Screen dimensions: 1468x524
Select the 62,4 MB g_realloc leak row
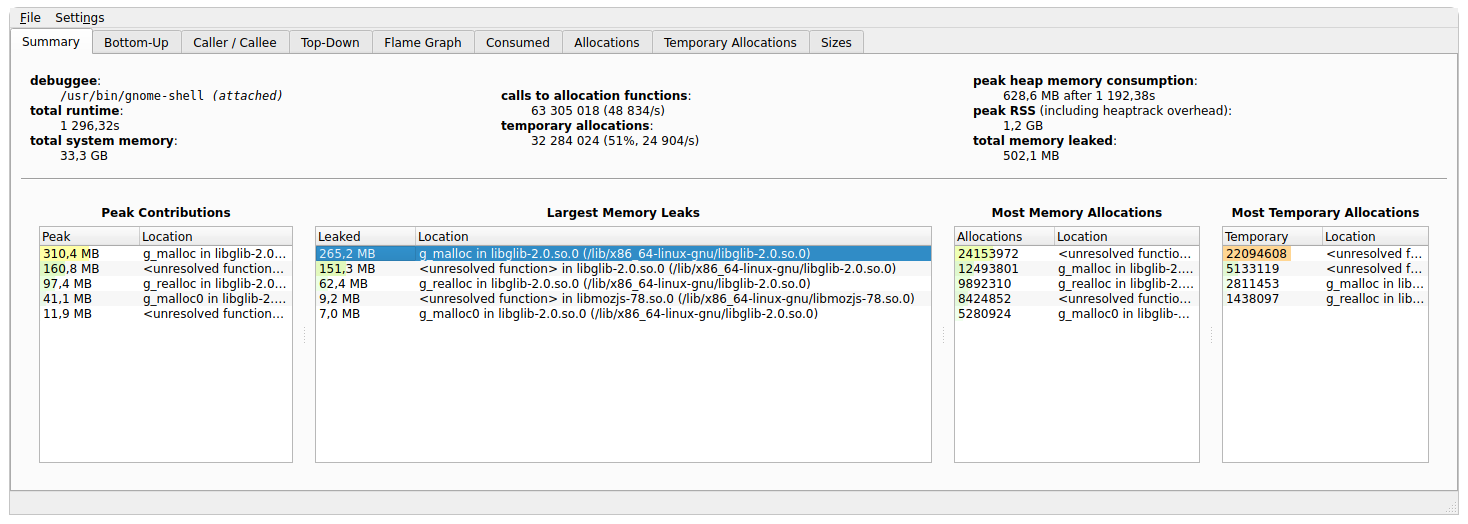623,283
